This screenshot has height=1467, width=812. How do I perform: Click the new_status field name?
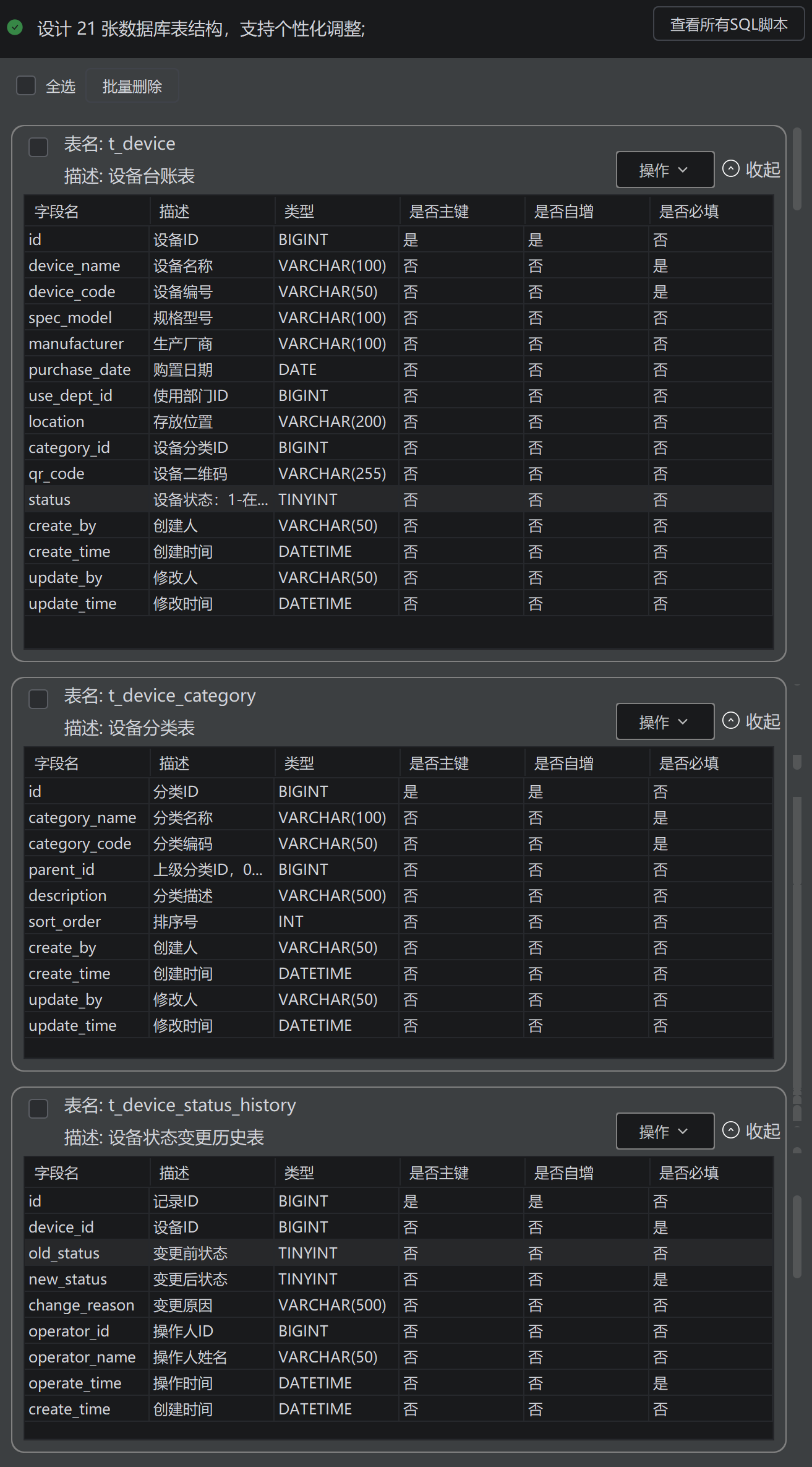(67, 1279)
